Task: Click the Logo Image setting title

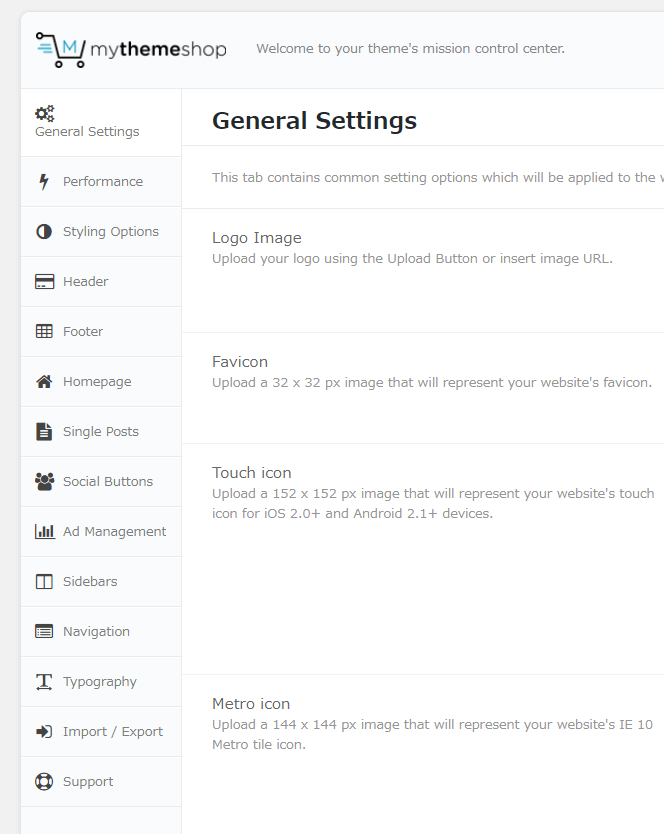Action: pyautogui.click(x=256, y=238)
